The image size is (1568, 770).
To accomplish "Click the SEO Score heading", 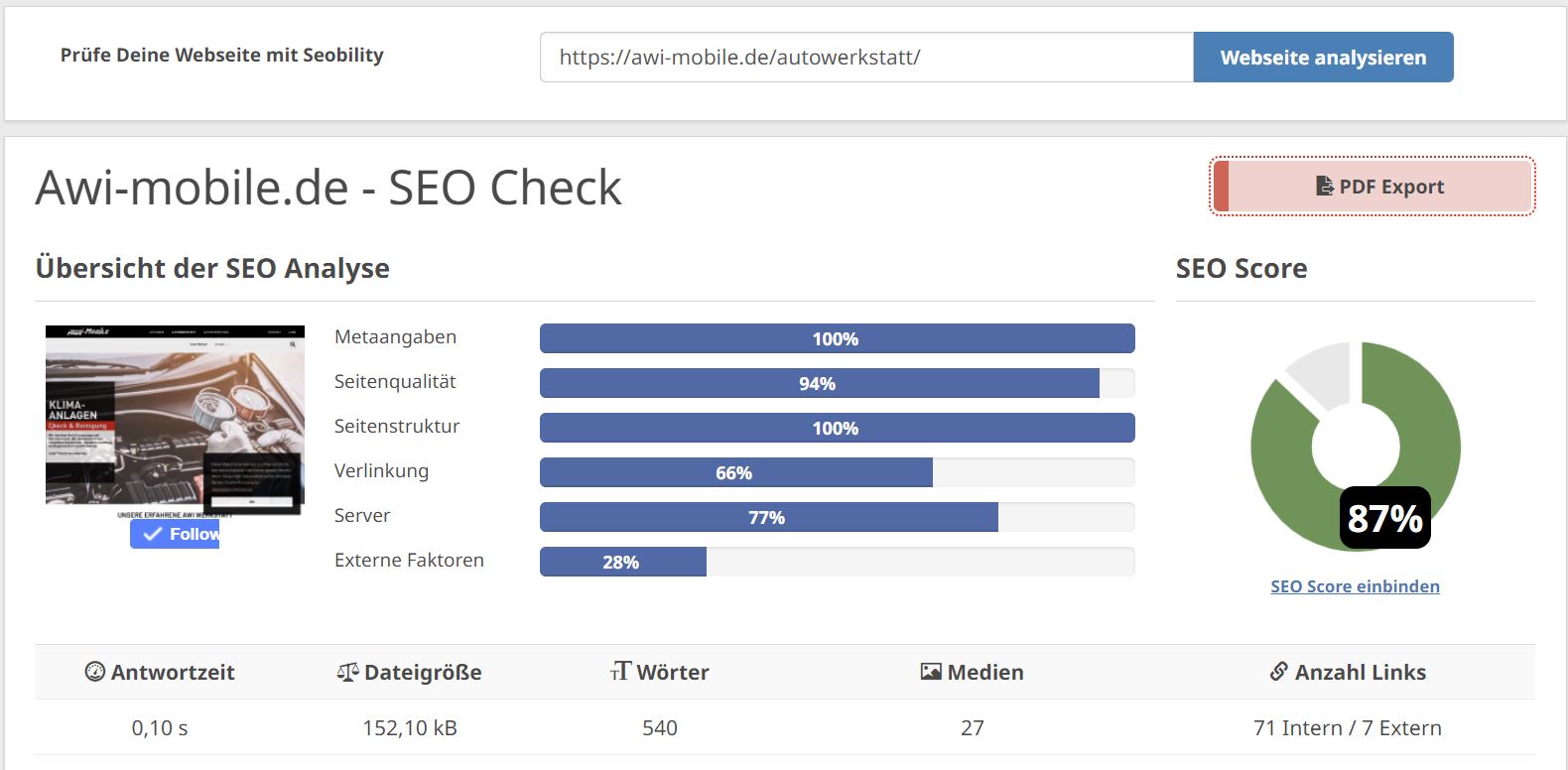I will [1241, 268].
